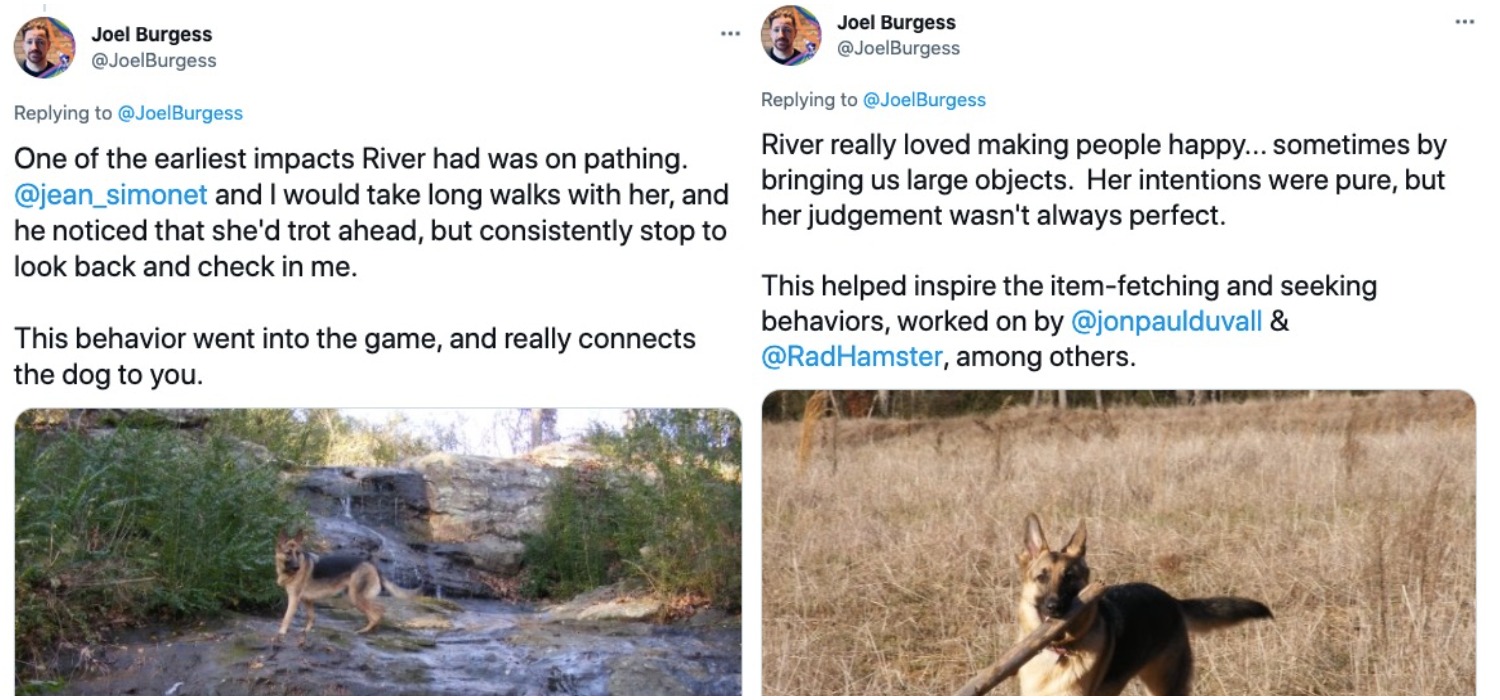This screenshot has height=700, width=1500.
Task: Open the waterfall photo of River
Action: click(x=375, y=550)
